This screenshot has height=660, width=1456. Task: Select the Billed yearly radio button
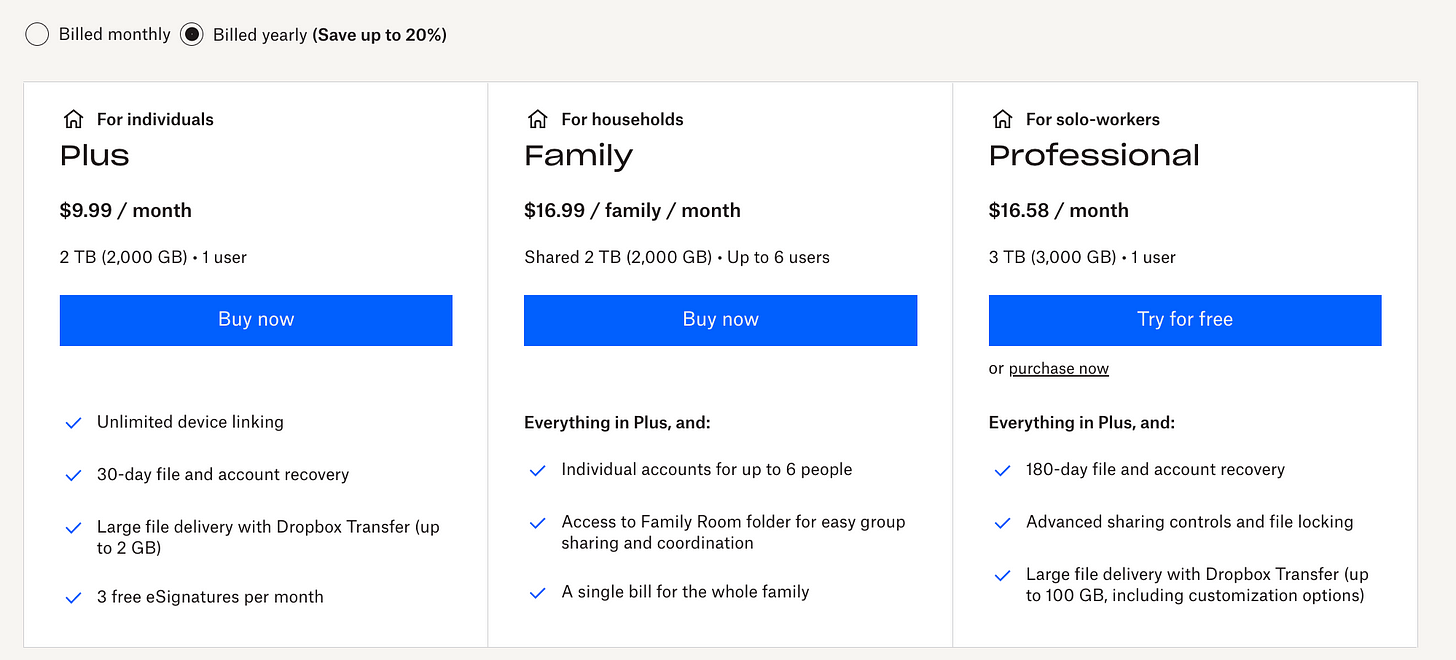point(191,35)
